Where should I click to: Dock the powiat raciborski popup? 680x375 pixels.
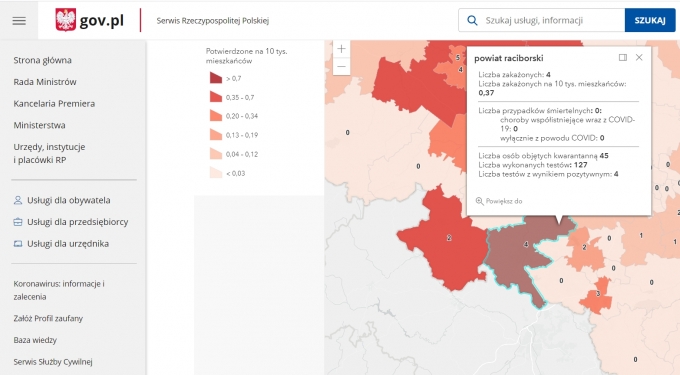(623, 58)
